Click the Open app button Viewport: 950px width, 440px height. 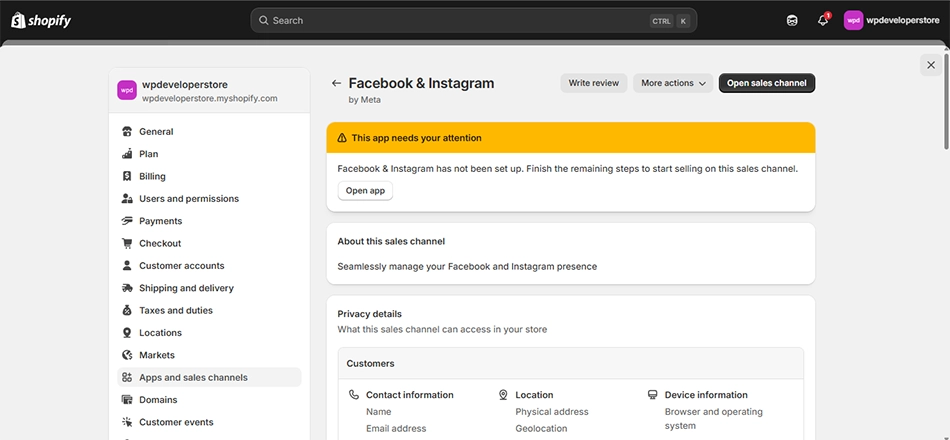[x=365, y=190]
